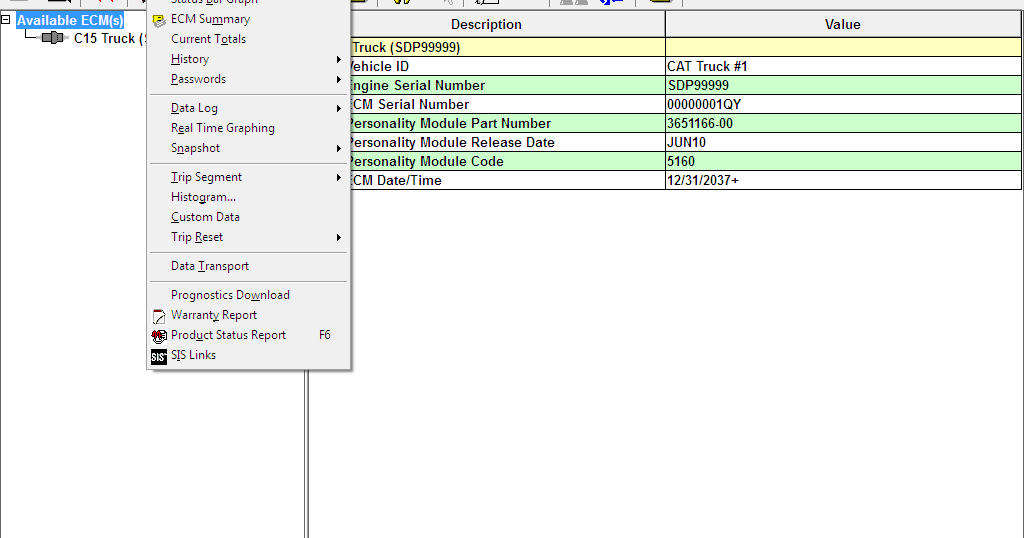Select ECM Serial Number row label
The width and height of the screenshot is (1024, 538).
click(410, 104)
